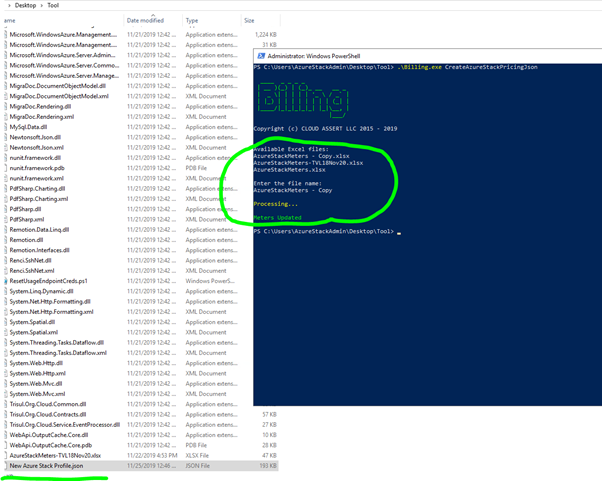This screenshot has height=481, width=602.
Task: Select Microsoft.WindowsAzure.Server.Admin... file
Action: (x=63, y=55)
